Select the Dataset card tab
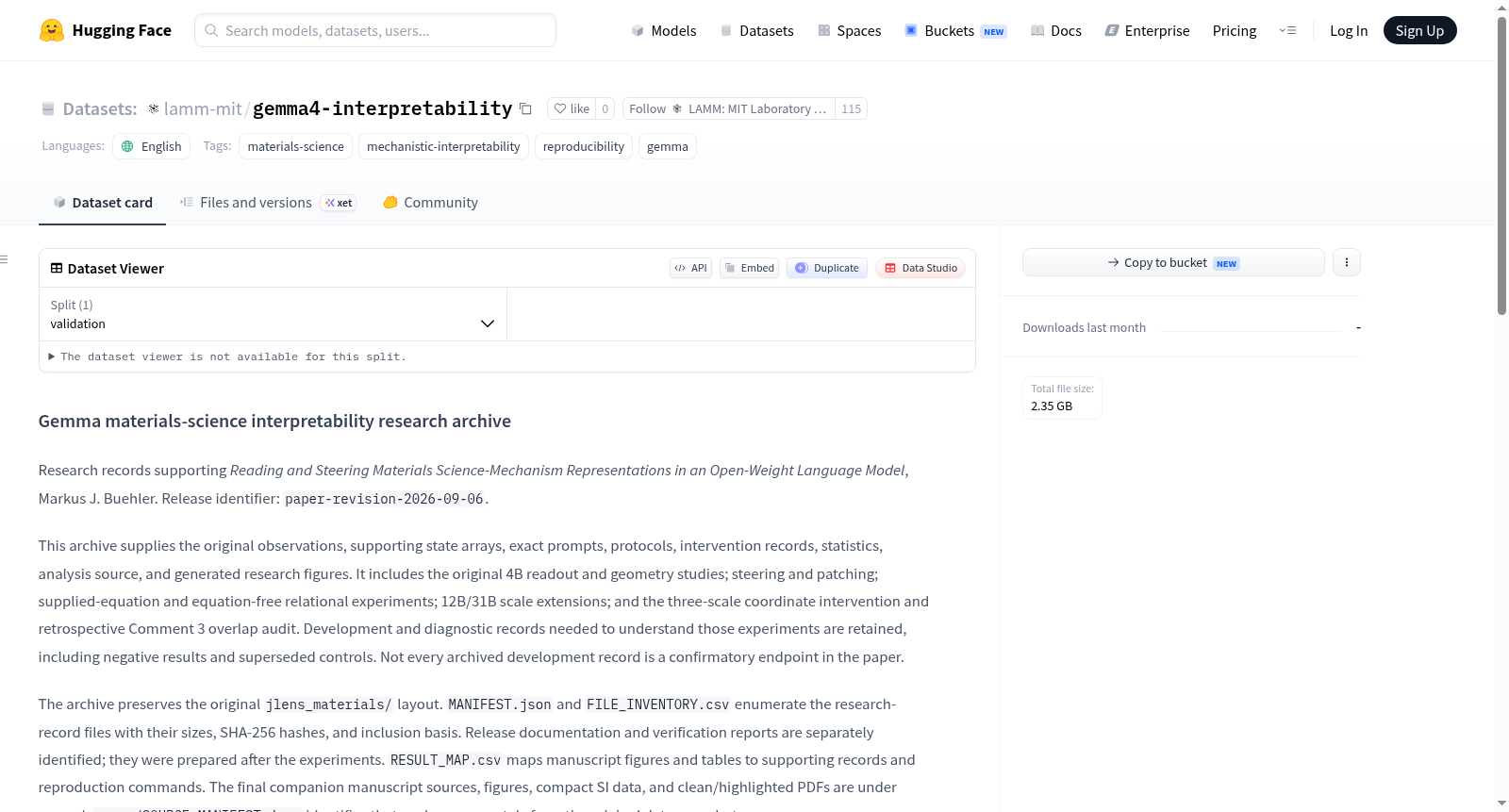1509x812 pixels. (102, 202)
